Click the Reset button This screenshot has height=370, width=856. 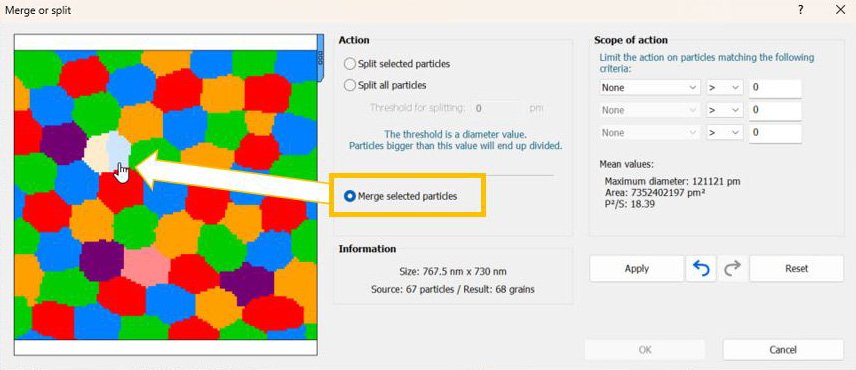pyautogui.click(x=796, y=268)
